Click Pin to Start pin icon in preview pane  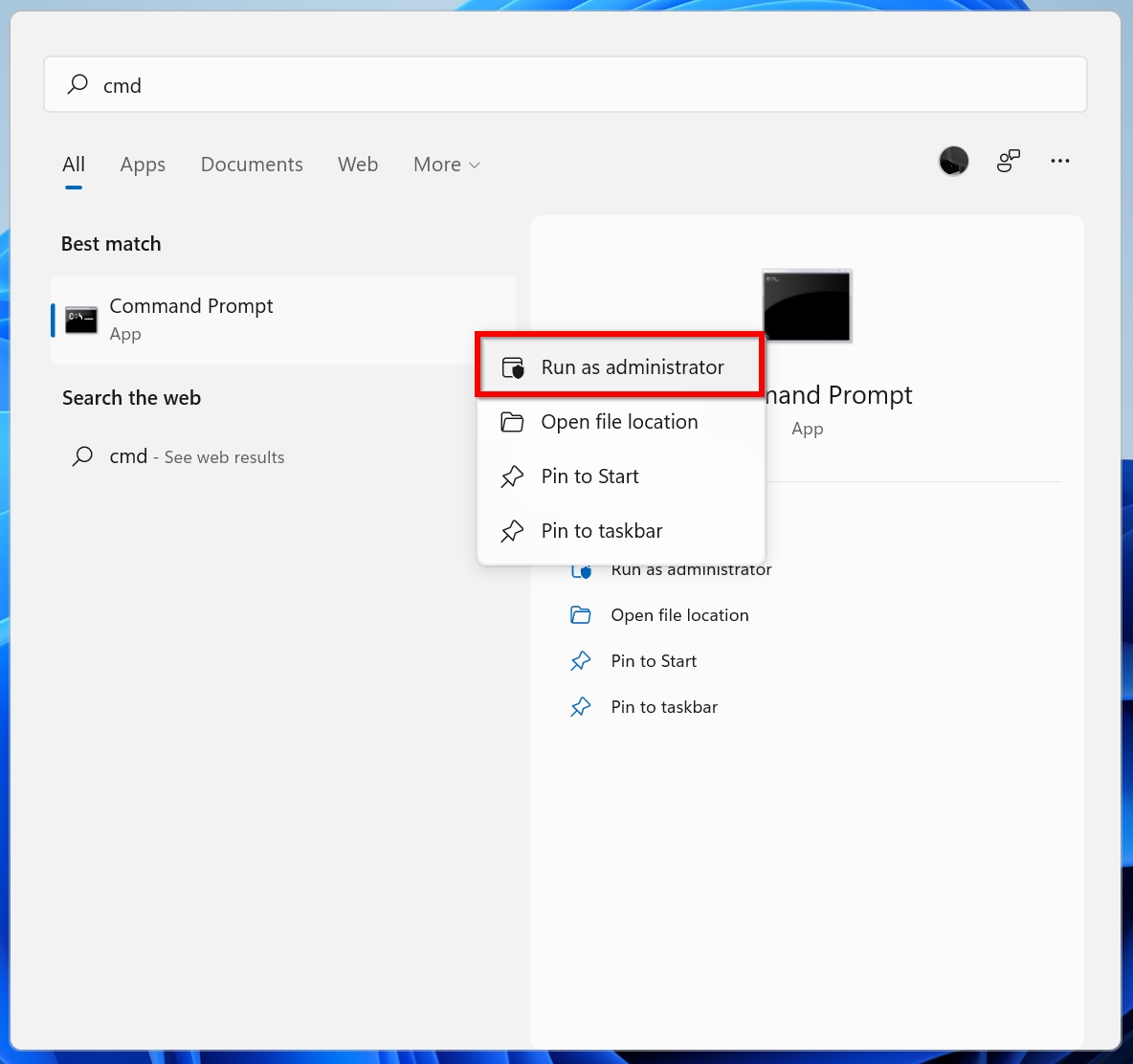point(580,661)
